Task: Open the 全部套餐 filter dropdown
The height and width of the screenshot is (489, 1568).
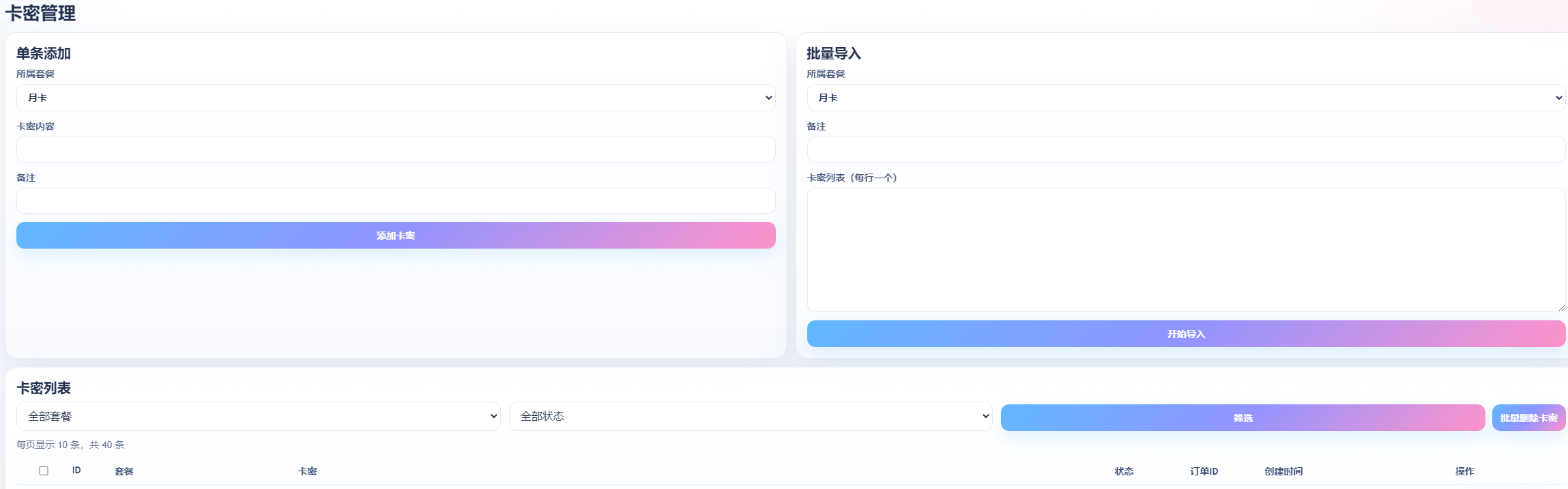Action: [x=259, y=417]
